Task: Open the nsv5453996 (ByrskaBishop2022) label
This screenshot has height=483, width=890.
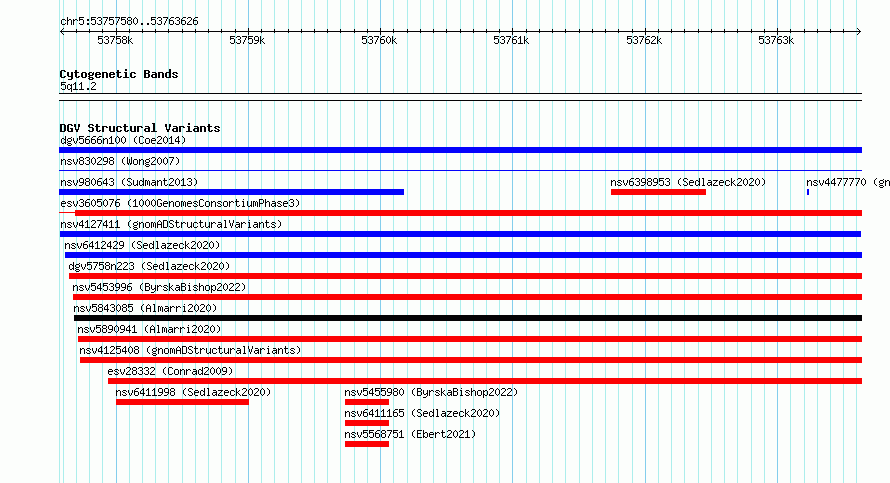Action: (159, 287)
